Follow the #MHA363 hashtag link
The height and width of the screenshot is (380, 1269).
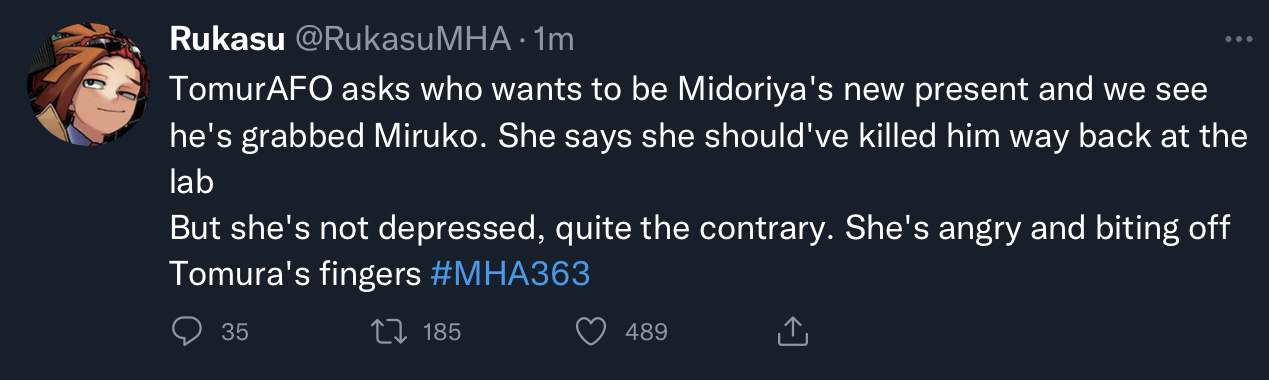tap(510, 275)
